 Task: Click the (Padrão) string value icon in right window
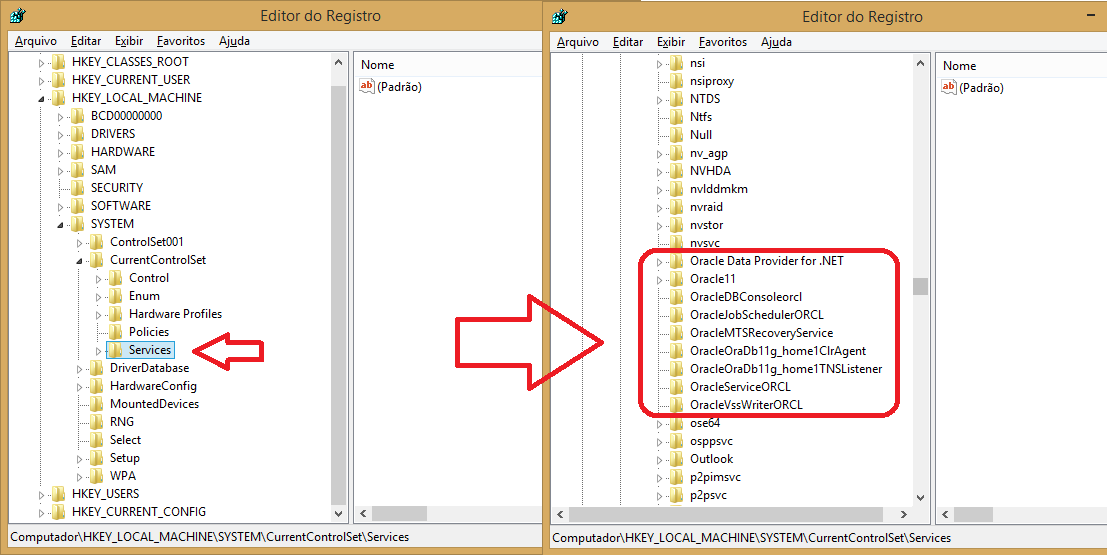pyautogui.click(x=949, y=88)
